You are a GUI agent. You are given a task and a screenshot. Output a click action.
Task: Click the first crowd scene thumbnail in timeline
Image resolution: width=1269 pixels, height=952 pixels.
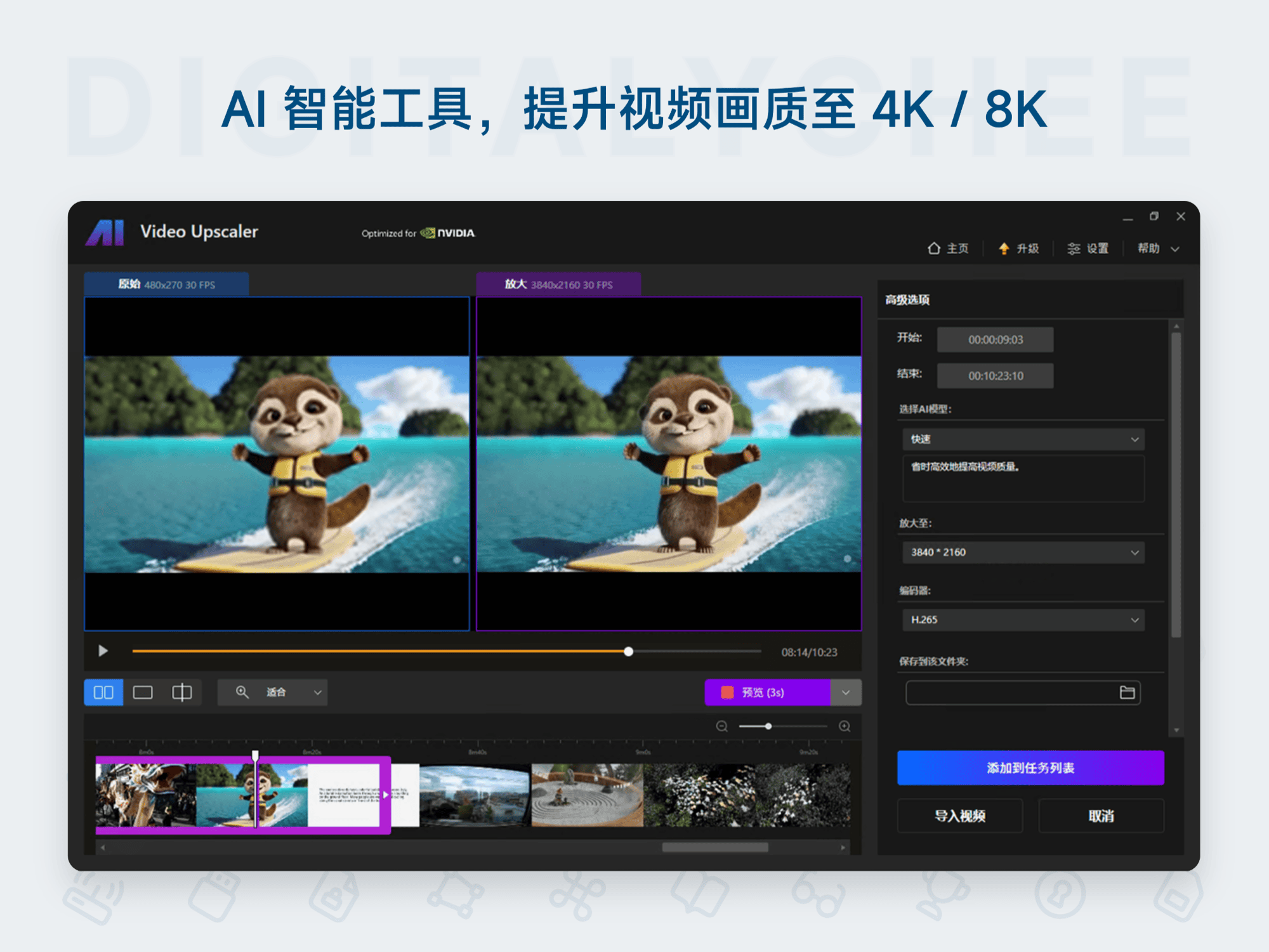[x=145, y=795]
